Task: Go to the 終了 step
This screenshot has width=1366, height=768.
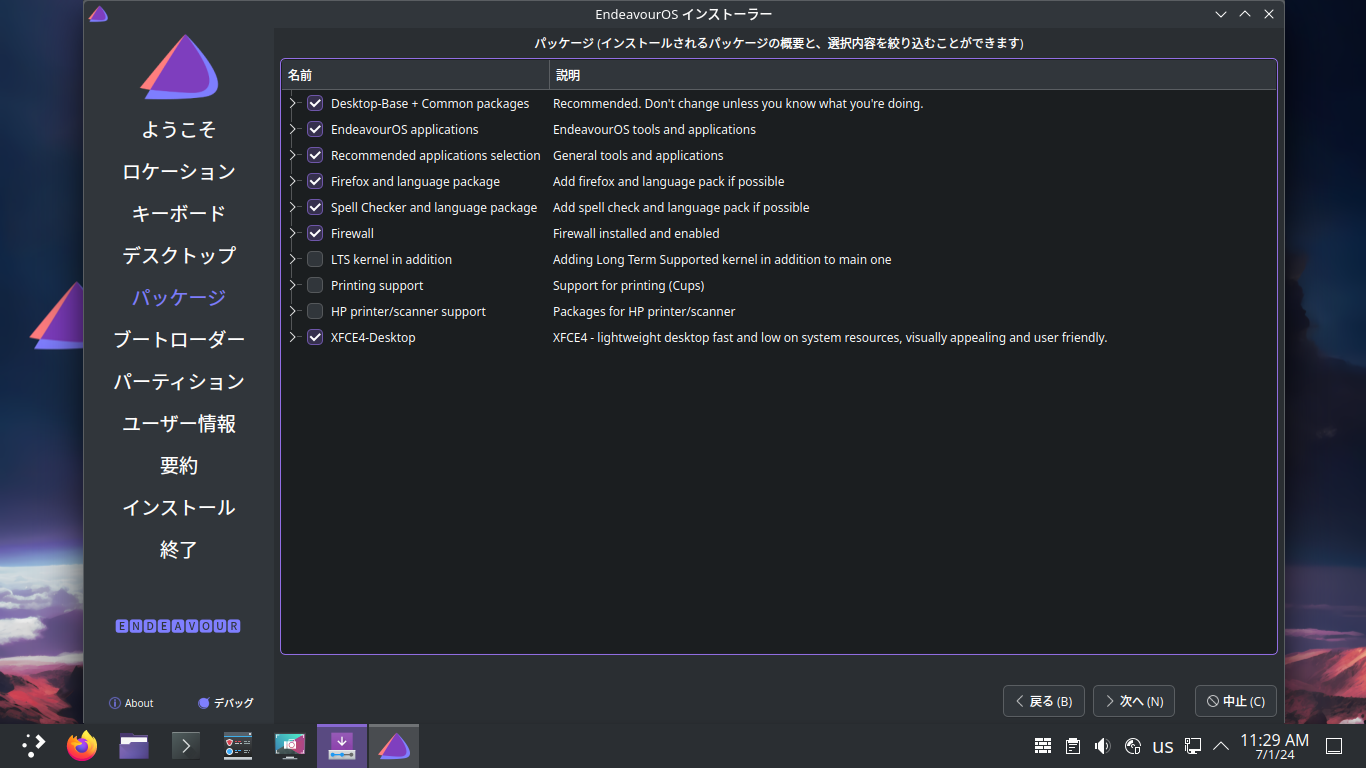Action: (179, 550)
